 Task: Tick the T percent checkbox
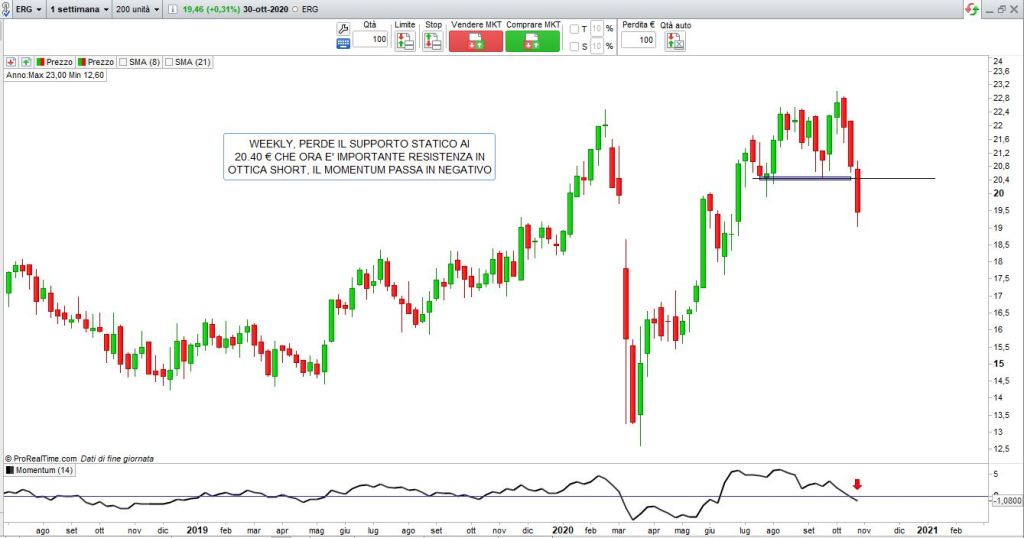coord(574,29)
